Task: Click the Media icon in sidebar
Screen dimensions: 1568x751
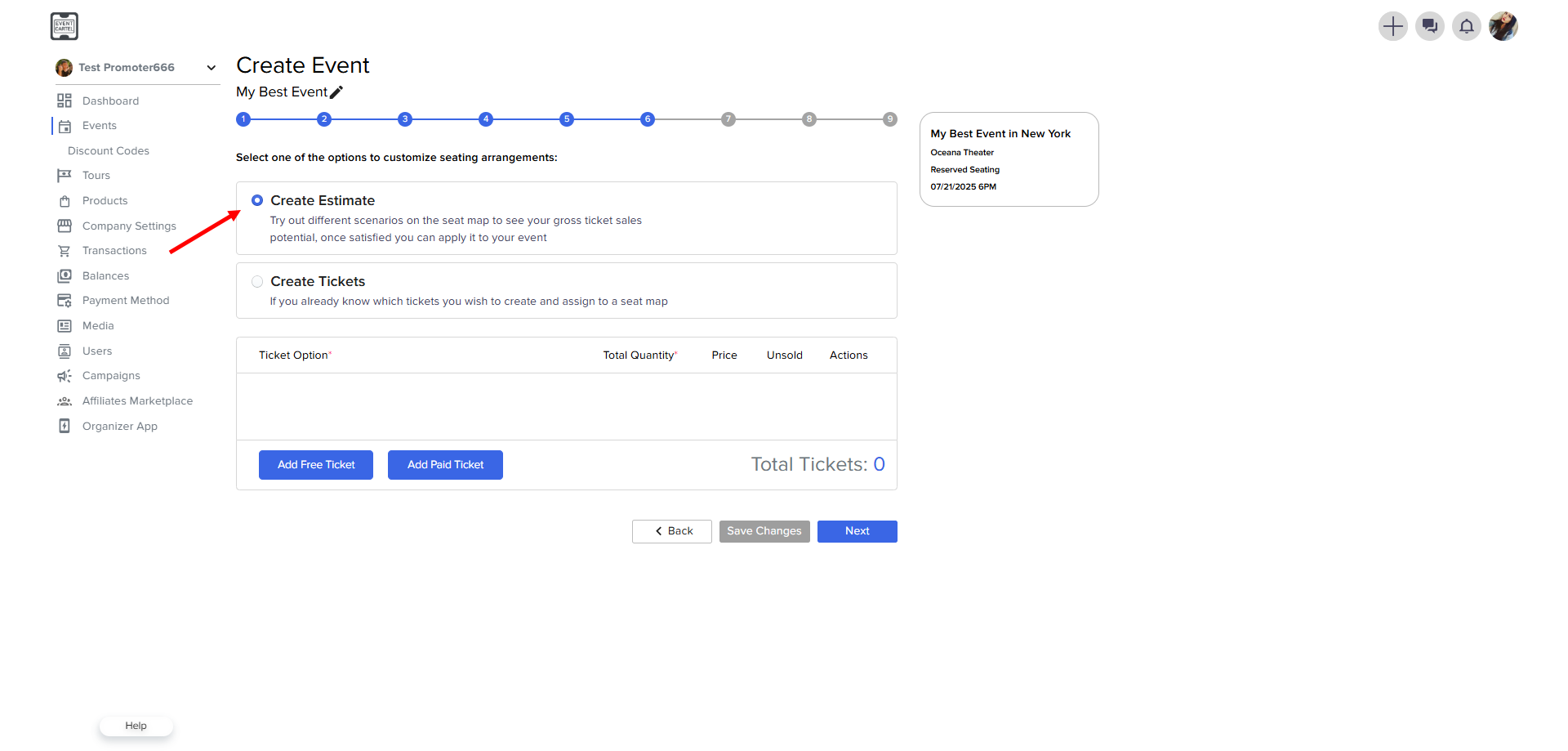Action: pyautogui.click(x=65, y=326)
